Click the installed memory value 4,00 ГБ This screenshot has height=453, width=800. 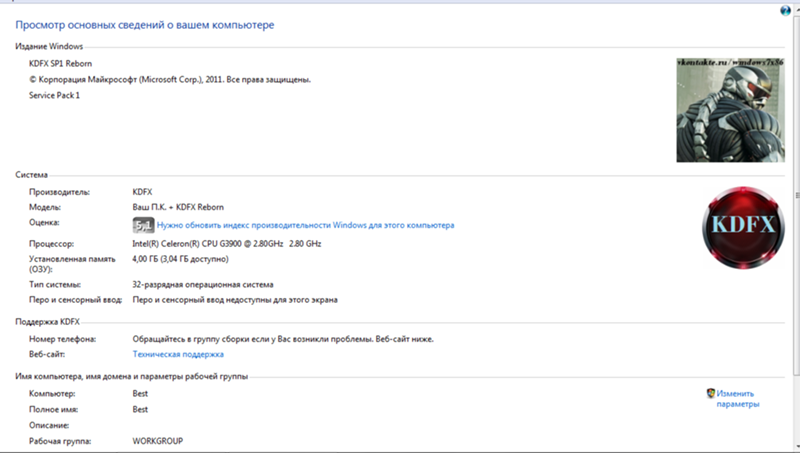pyautogui.click(x=181, y=259)
